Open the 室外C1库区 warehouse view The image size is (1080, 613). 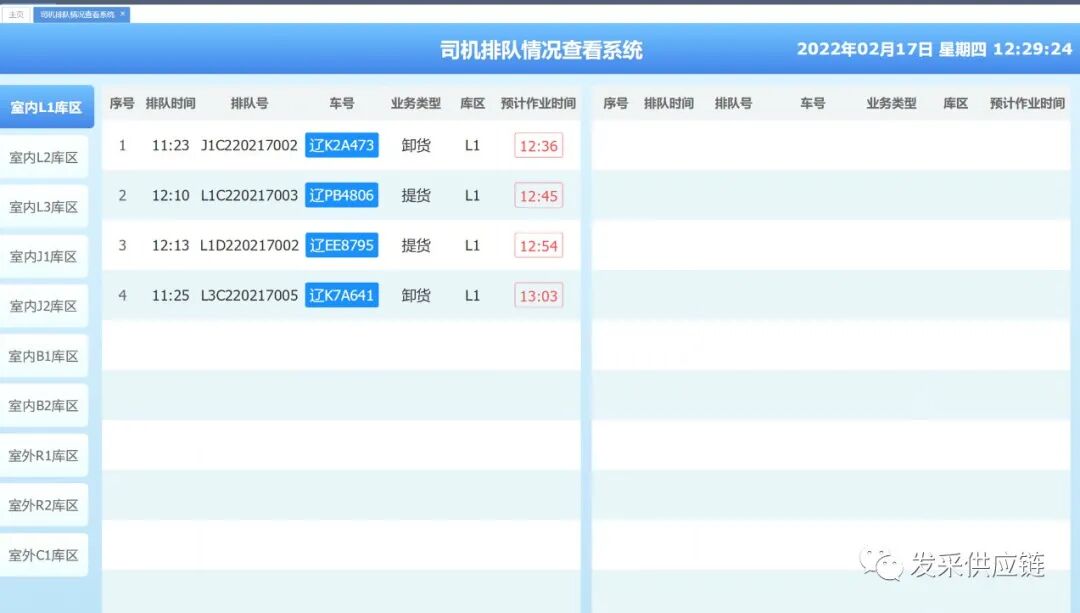coord(46,554)
